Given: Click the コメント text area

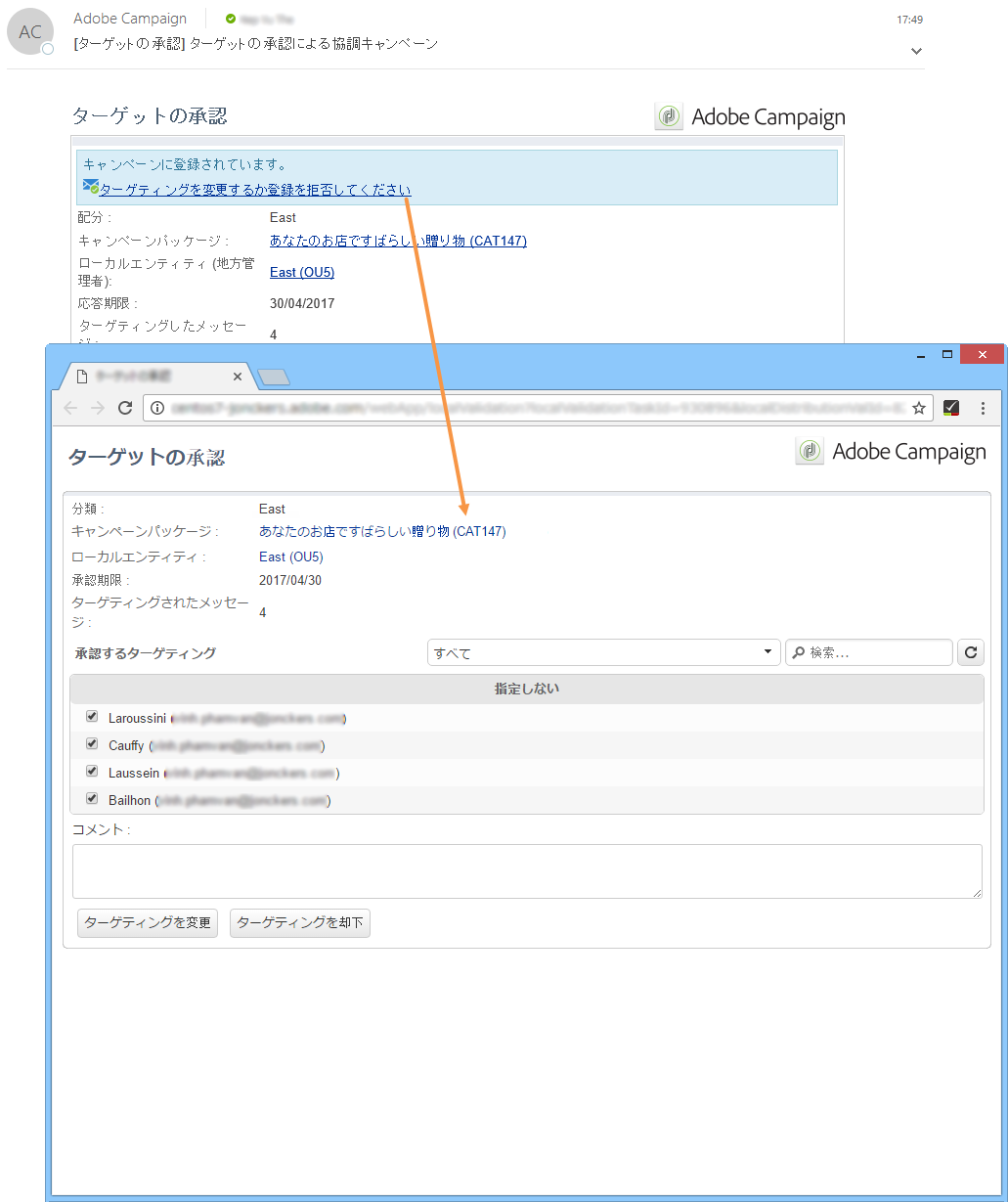Looking at the screenshot, I should 527,871.
